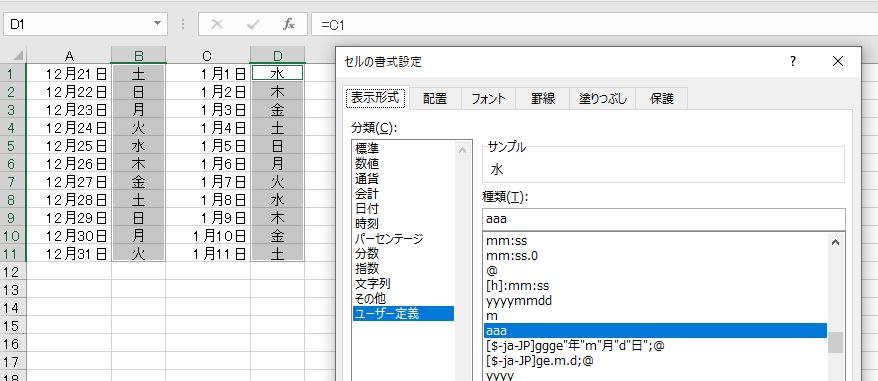Choose the highlighted aaa format in list
This screenshot has height=381, width=878.
click(656, 331)
